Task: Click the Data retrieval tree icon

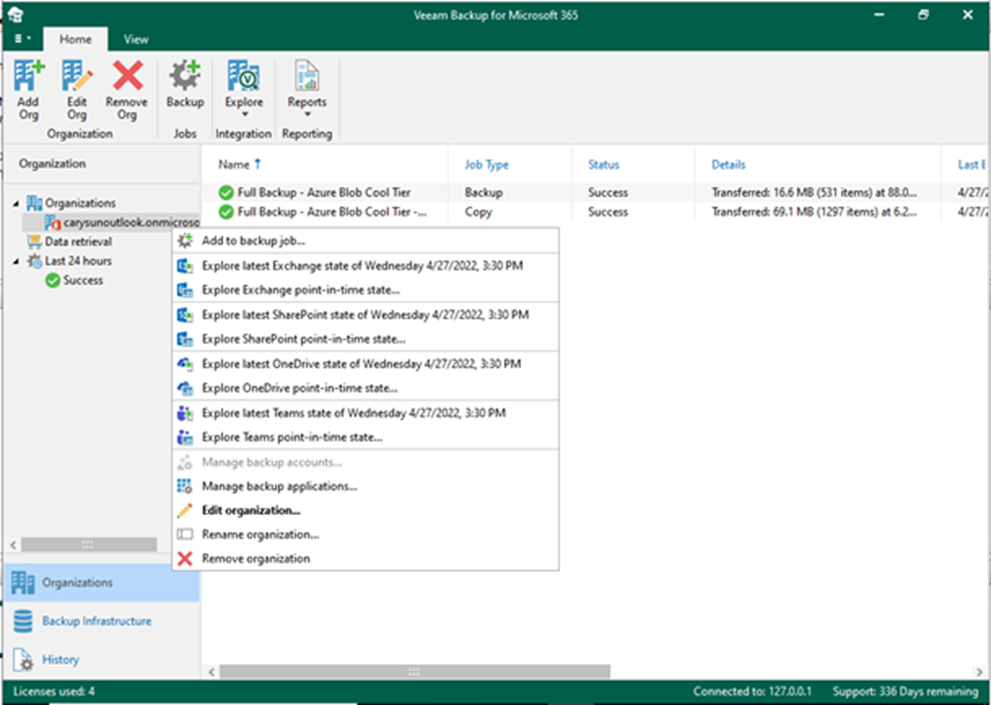Action: [x=34, y=242]
